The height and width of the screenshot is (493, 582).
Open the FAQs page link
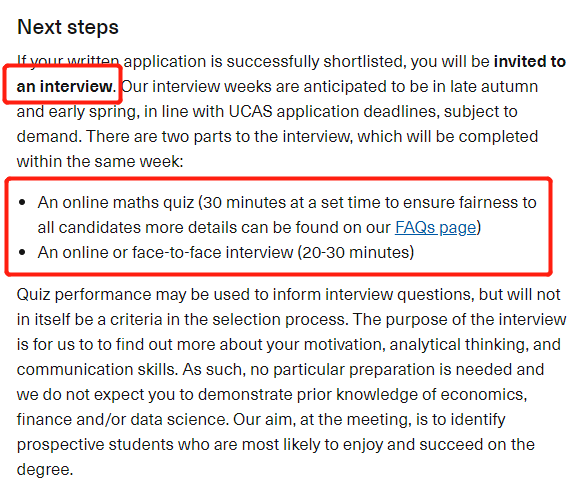[435, 228]
